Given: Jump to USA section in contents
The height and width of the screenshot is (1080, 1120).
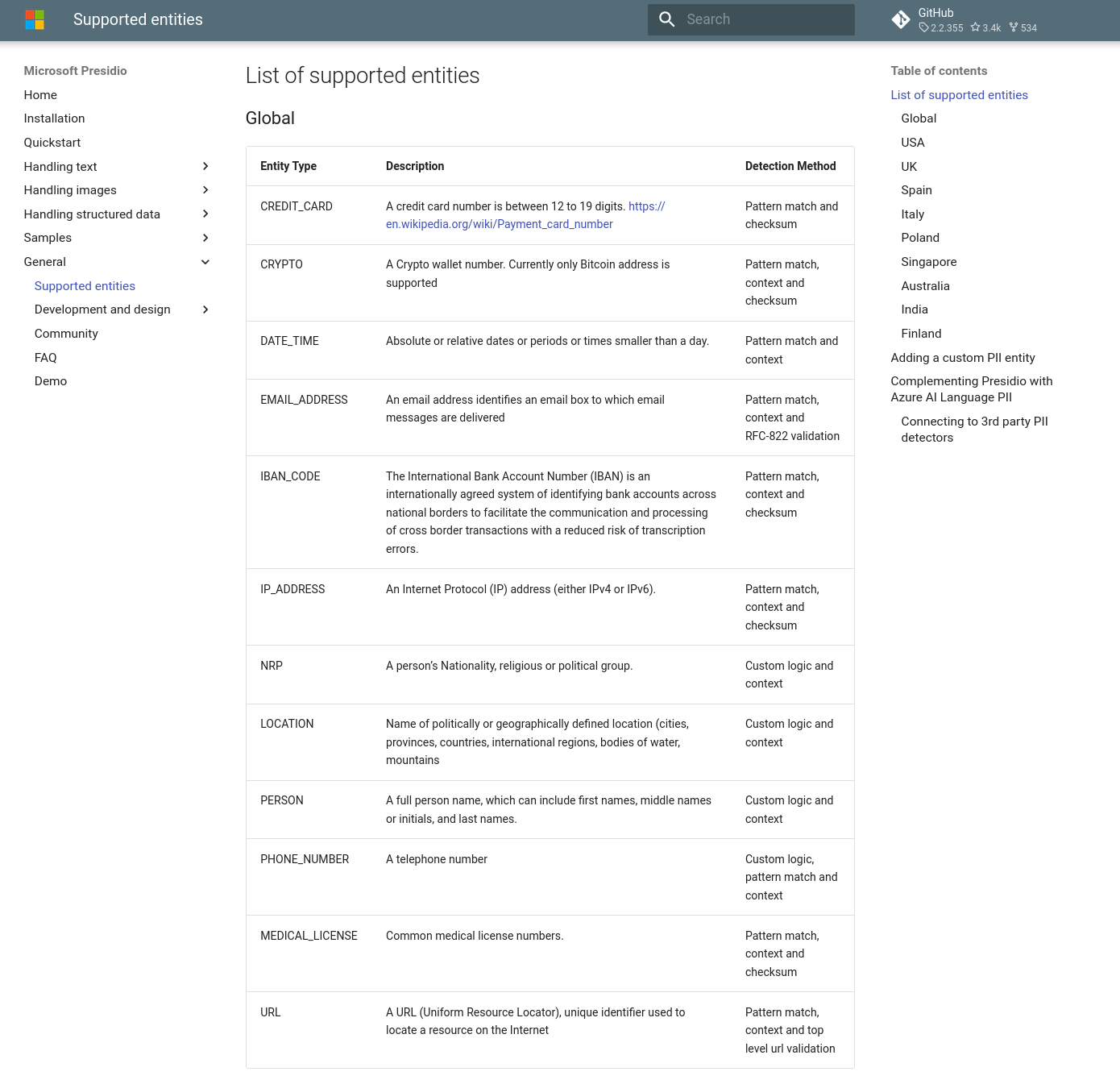Looking at the screenshot, I should tap(913, 143).
